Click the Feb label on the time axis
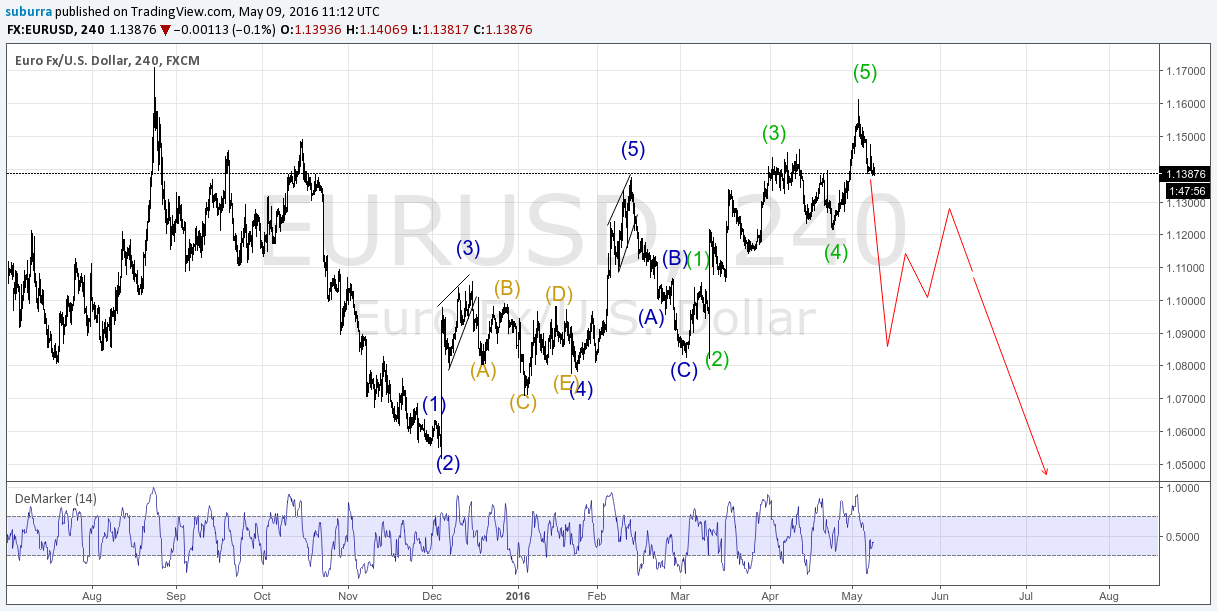Image resolution: width=1217 pixels, height=611 pixels. click(x=597, y=595)
